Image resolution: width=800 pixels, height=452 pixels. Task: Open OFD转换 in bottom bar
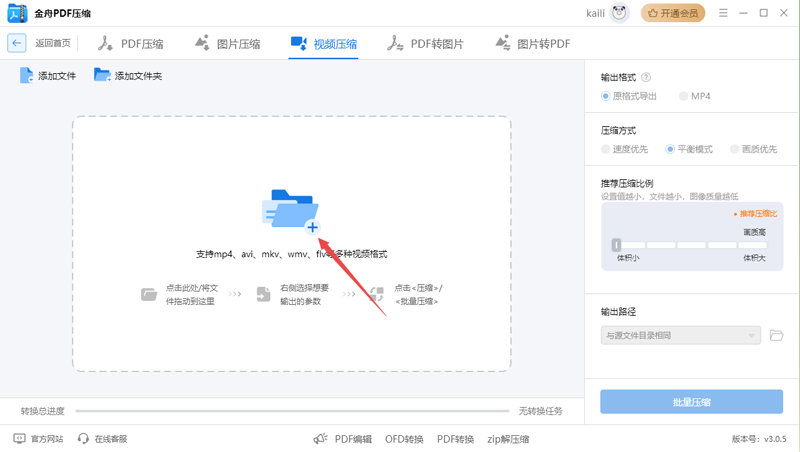pyautogui.click(x=404, y=439)
